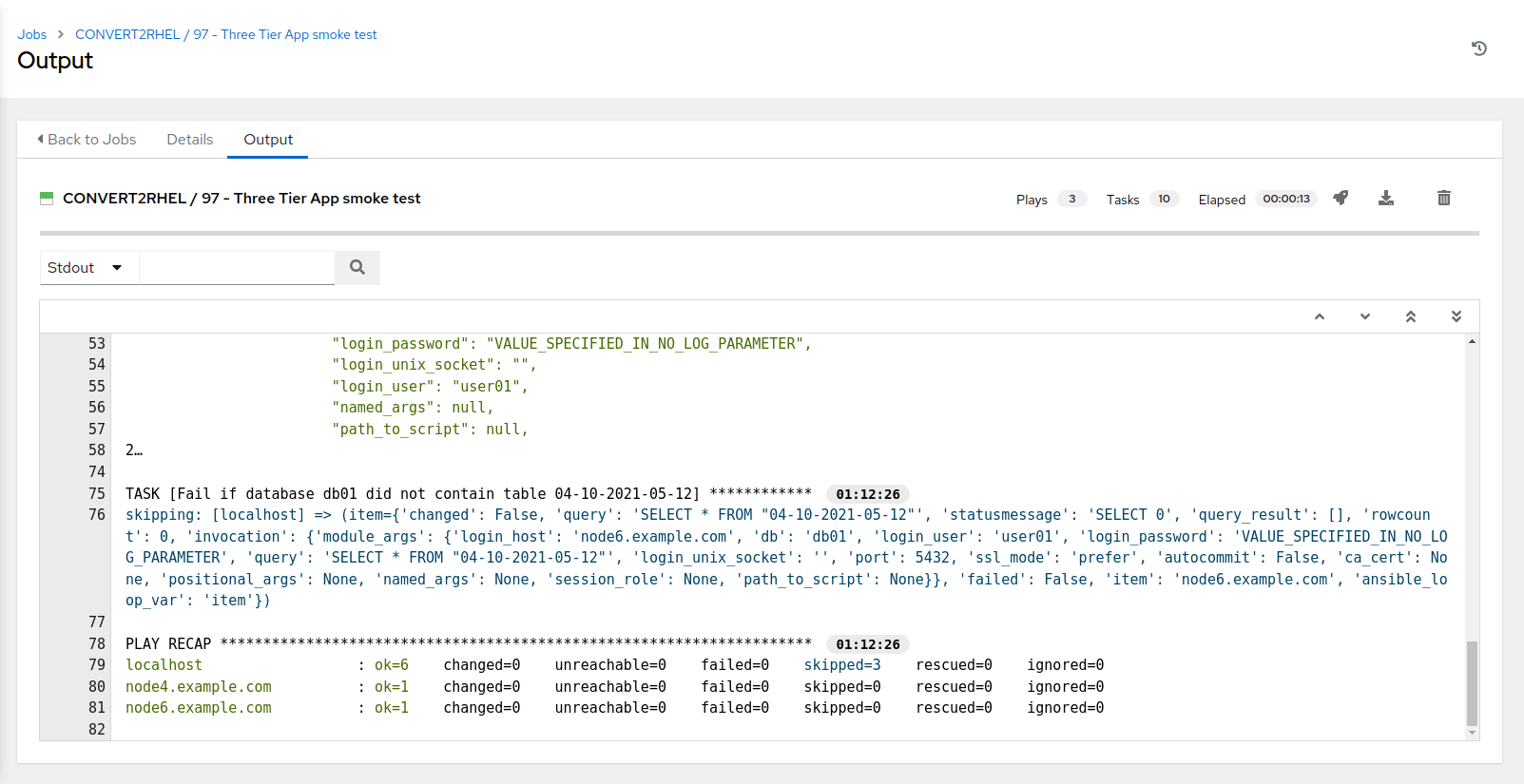Open the job activity history icon

1478,48
